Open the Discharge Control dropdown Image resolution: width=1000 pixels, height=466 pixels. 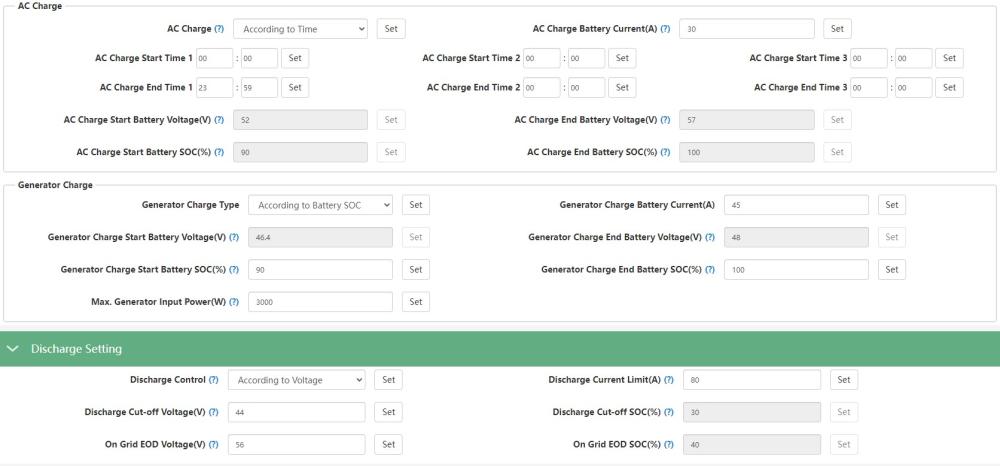click(x=297, y=380)
